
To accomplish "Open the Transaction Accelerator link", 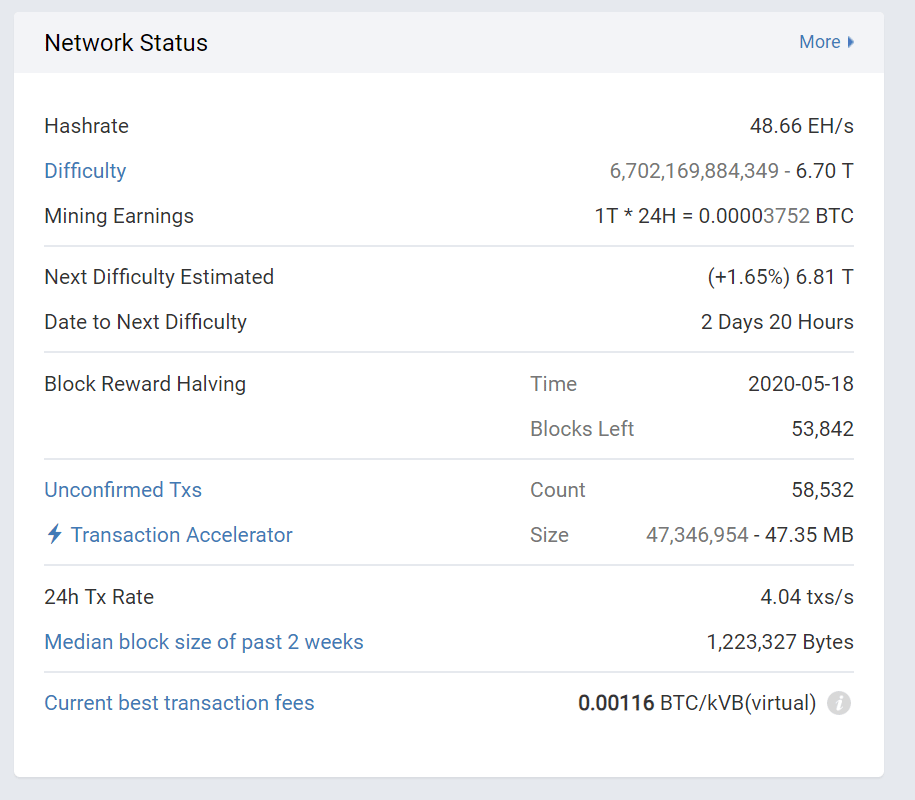I will click(181, 535).
